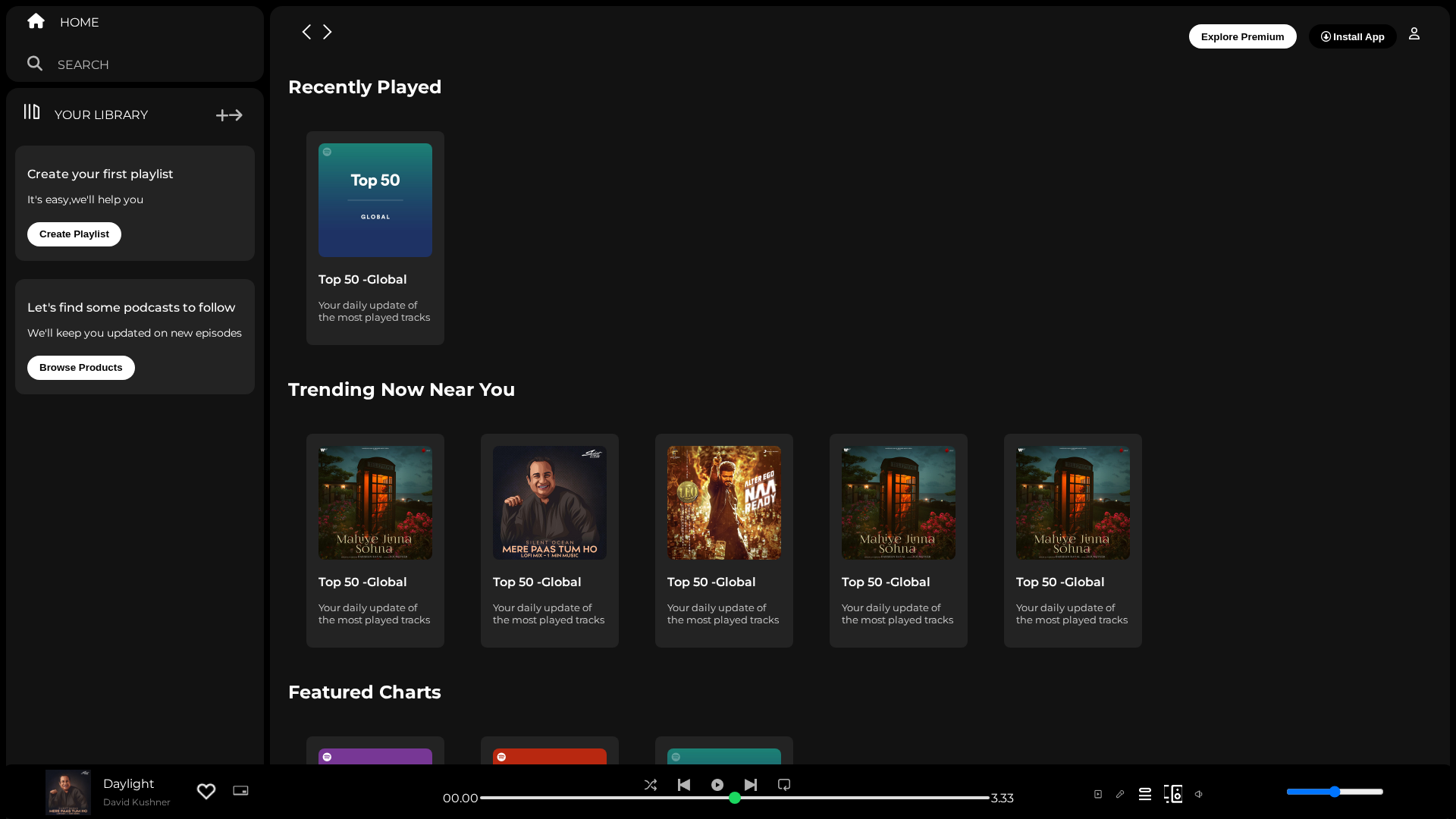Screen dimensions: 1456x819
Task: Click the Browse Products button
Action: (x=81, y=368)
